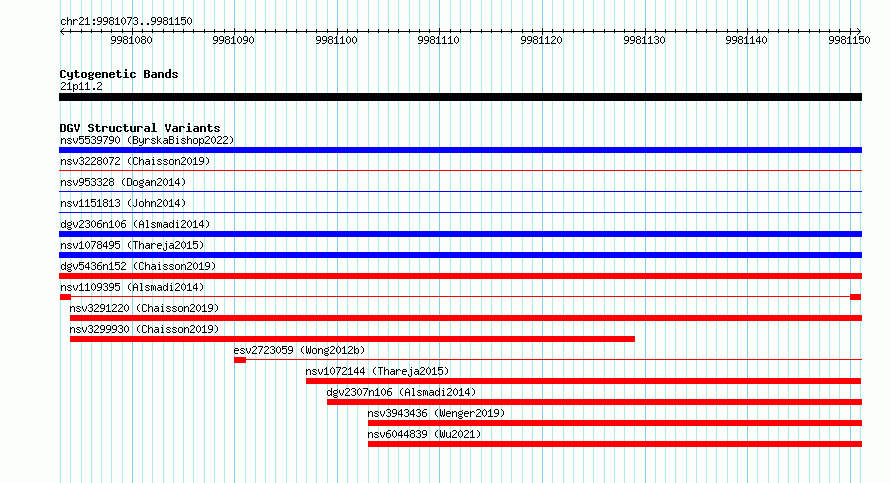The image size is (890, 483).
Task: Click the thin red line under nsv3228072
Action: coord(460,170)
